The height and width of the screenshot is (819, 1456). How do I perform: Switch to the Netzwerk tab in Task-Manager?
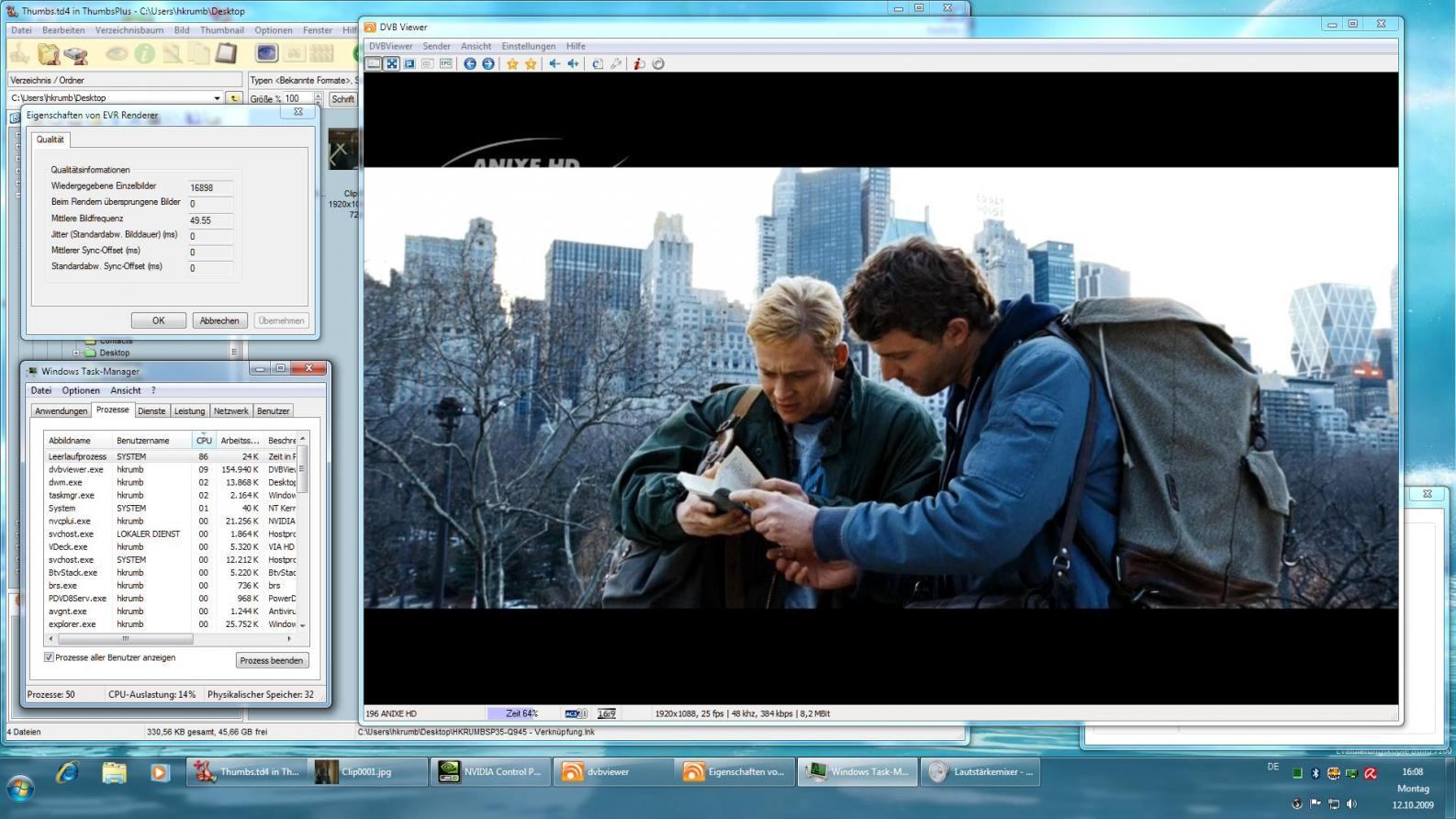(x=230, y=411)
